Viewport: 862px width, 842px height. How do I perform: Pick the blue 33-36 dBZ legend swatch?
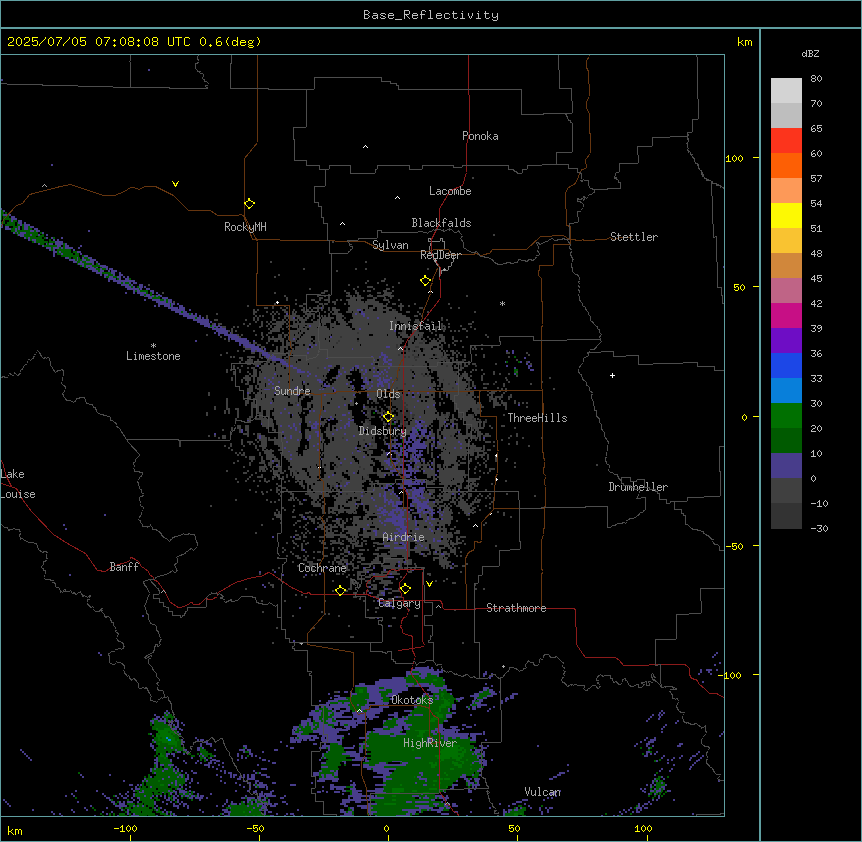786,365
